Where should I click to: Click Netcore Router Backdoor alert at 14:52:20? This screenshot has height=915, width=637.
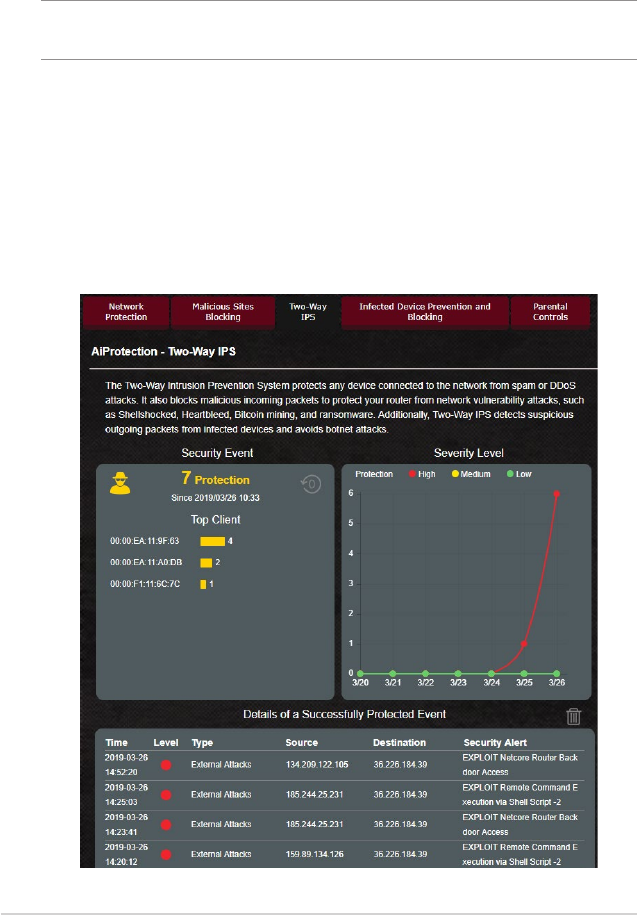(520, 764)
